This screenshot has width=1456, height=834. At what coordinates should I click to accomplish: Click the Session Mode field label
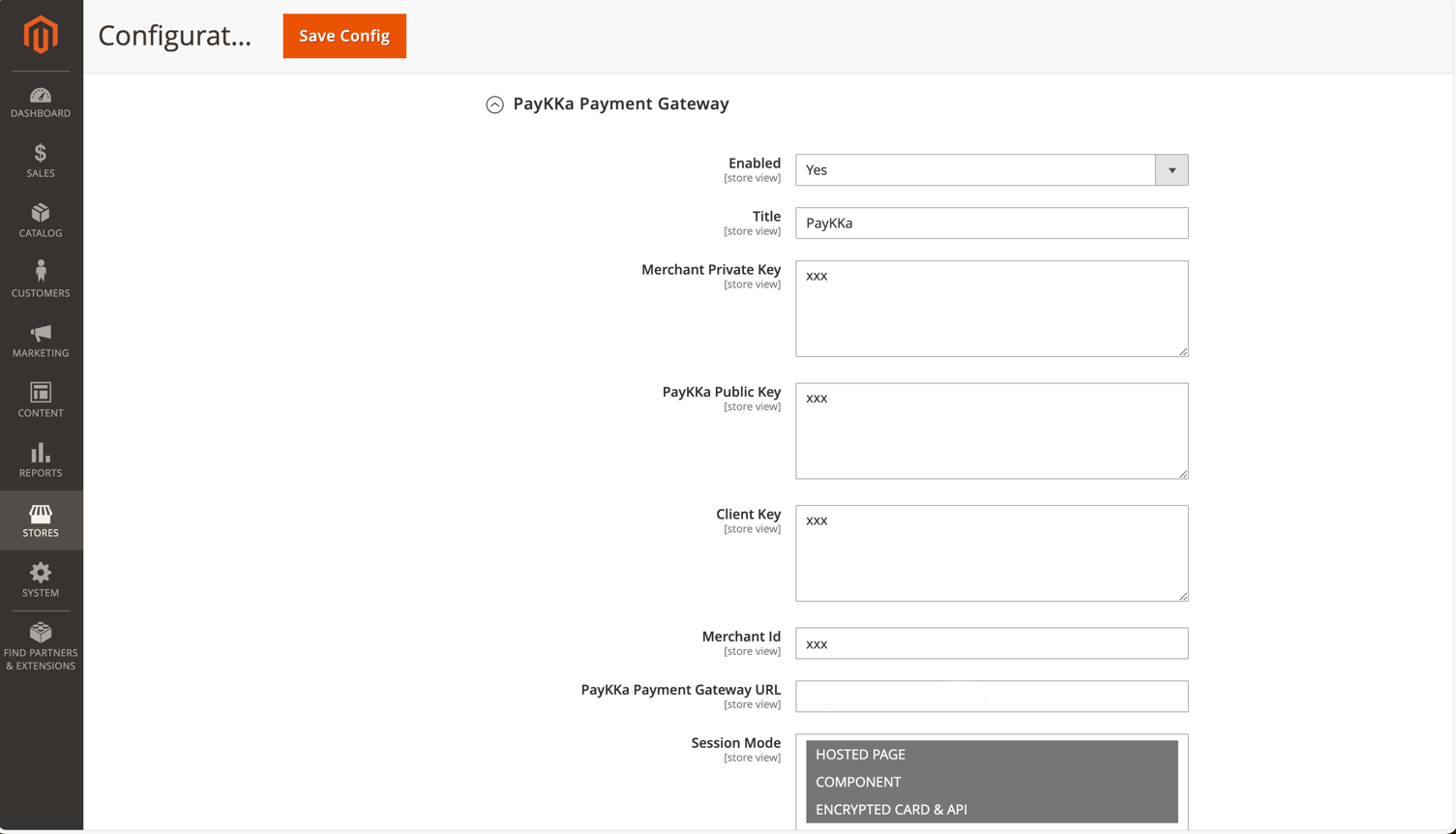pyautogui.click(x=735, y=743)
